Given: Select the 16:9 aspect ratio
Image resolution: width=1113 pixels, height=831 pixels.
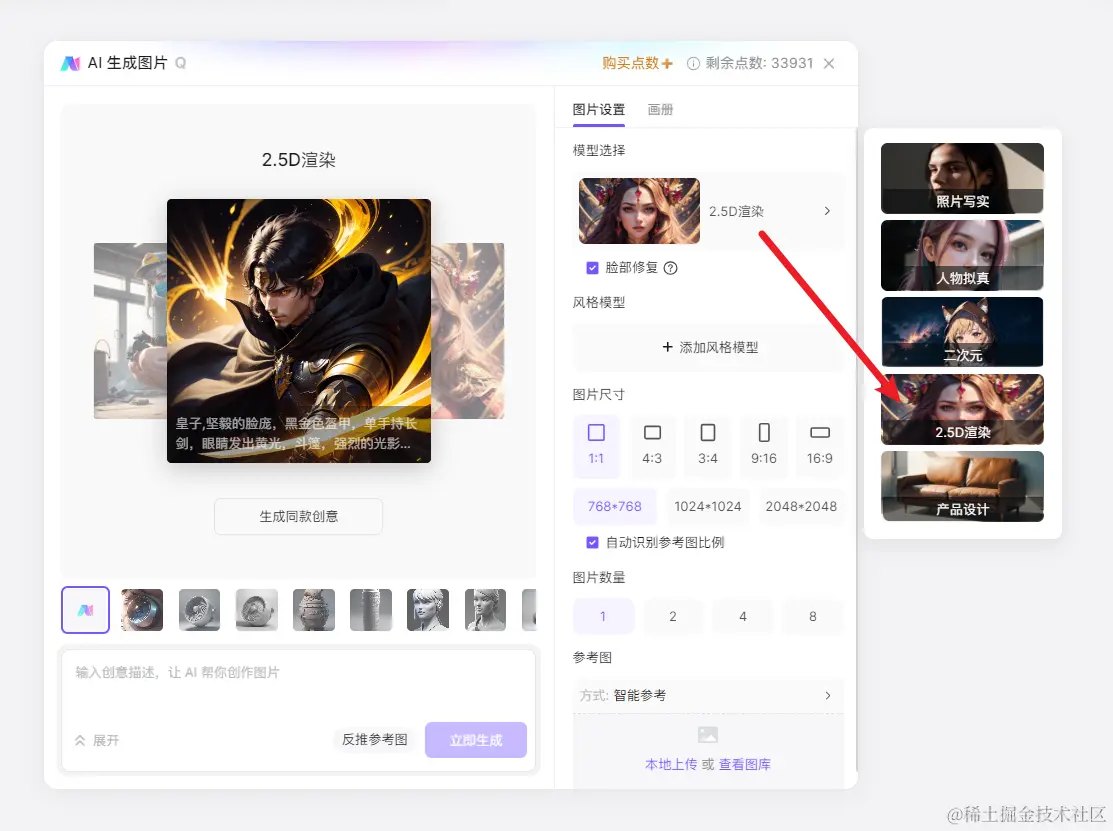Looking at the screenshot, I should tap(819, 445).
